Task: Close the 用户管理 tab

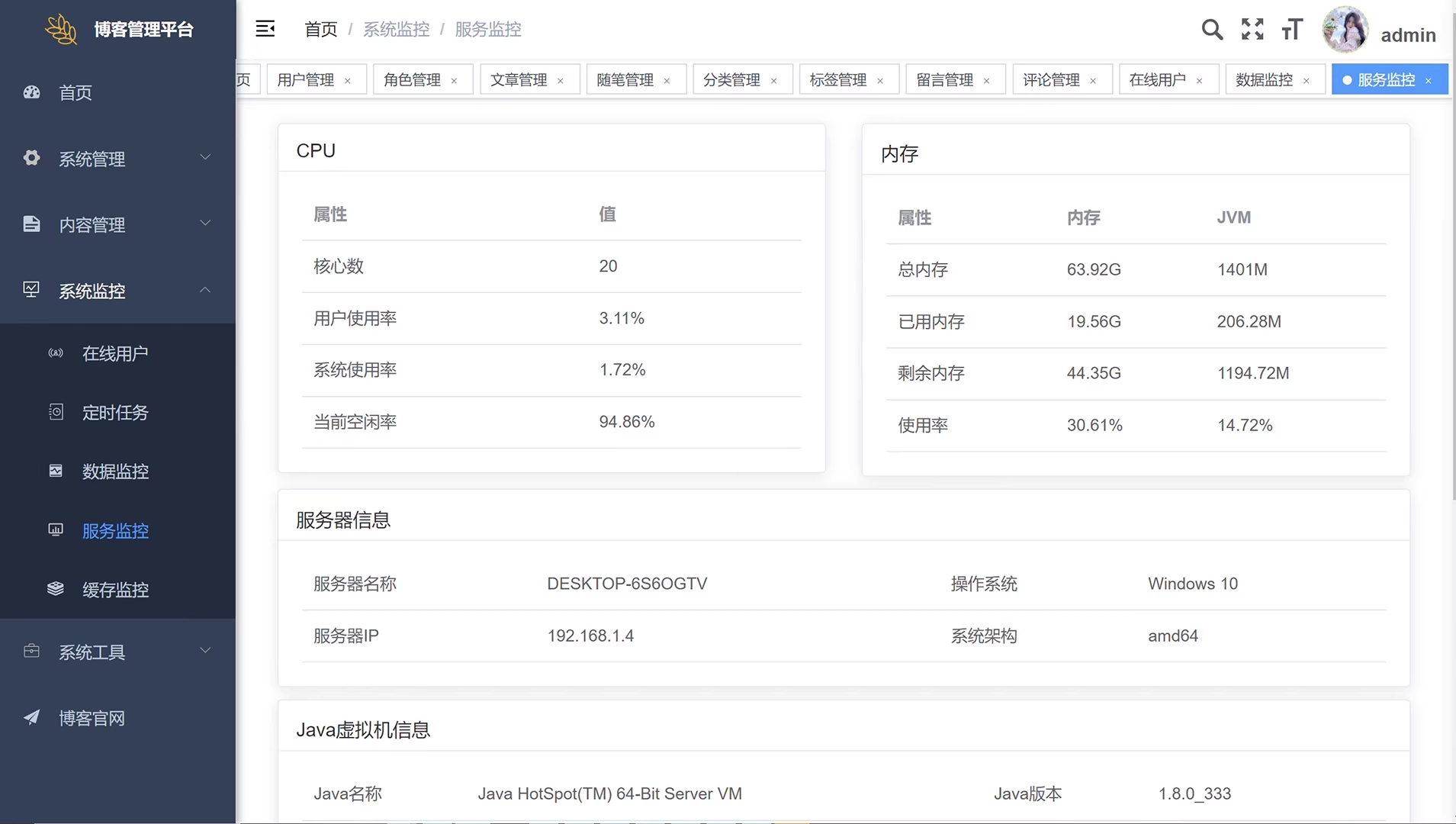Action: coord(348,81)
